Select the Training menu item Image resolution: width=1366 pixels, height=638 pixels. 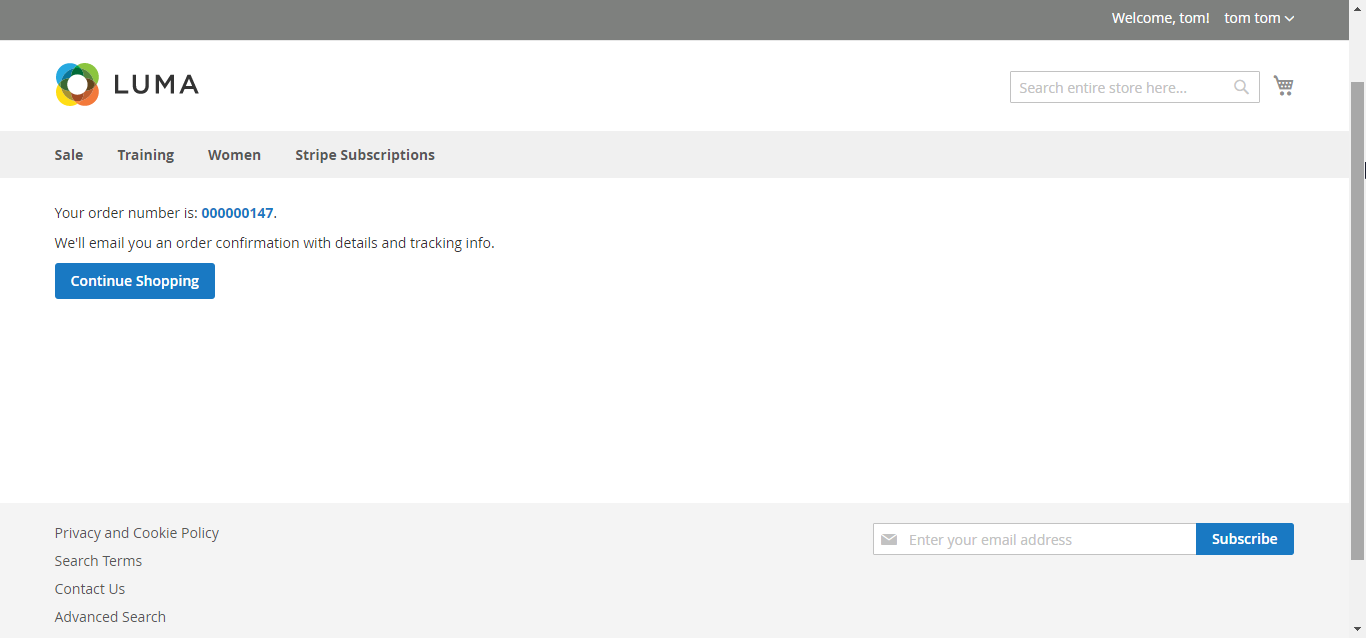click(145, 155)
